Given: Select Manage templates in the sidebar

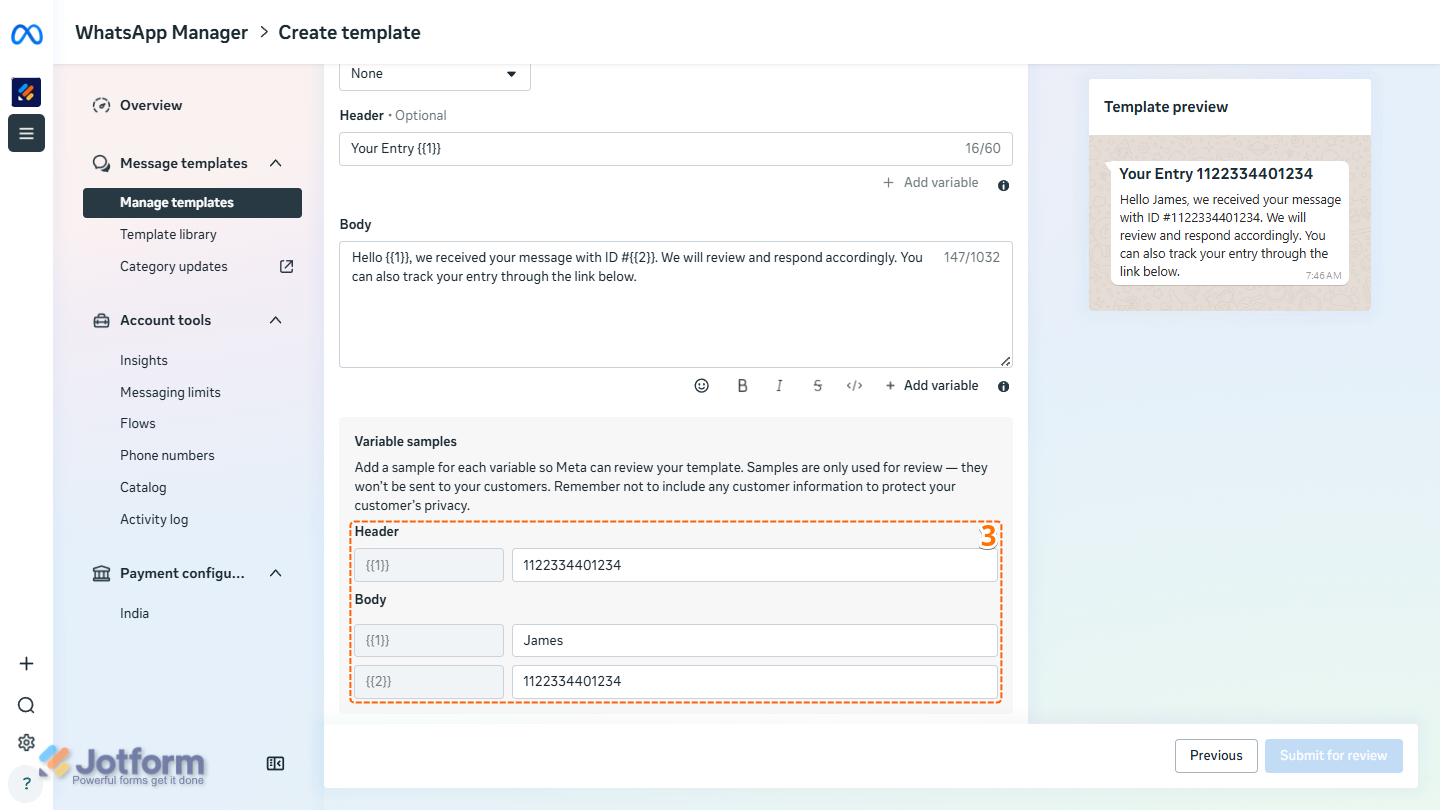Looking at the screenshot, I should tap(192, 202).
